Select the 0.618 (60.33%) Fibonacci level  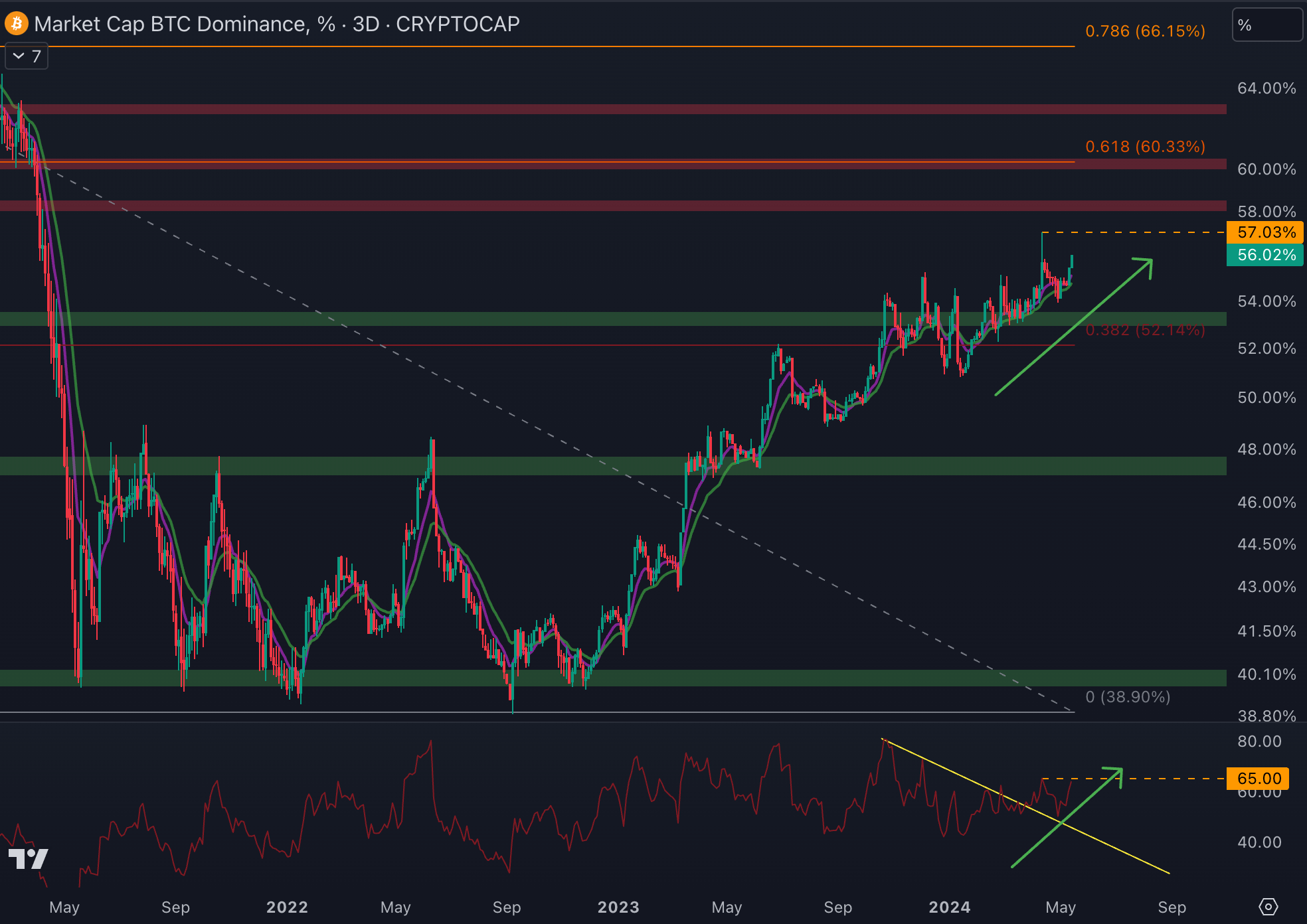click(1144, 147)
